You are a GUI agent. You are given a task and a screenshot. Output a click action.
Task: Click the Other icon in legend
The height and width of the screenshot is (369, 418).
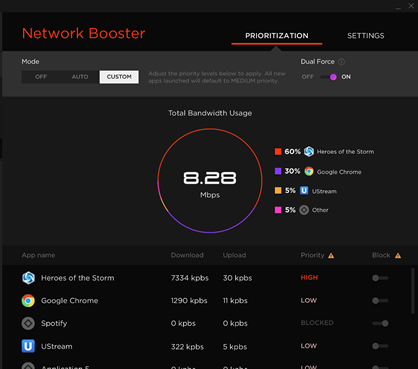pyautogui.click(x=304, y=210)
